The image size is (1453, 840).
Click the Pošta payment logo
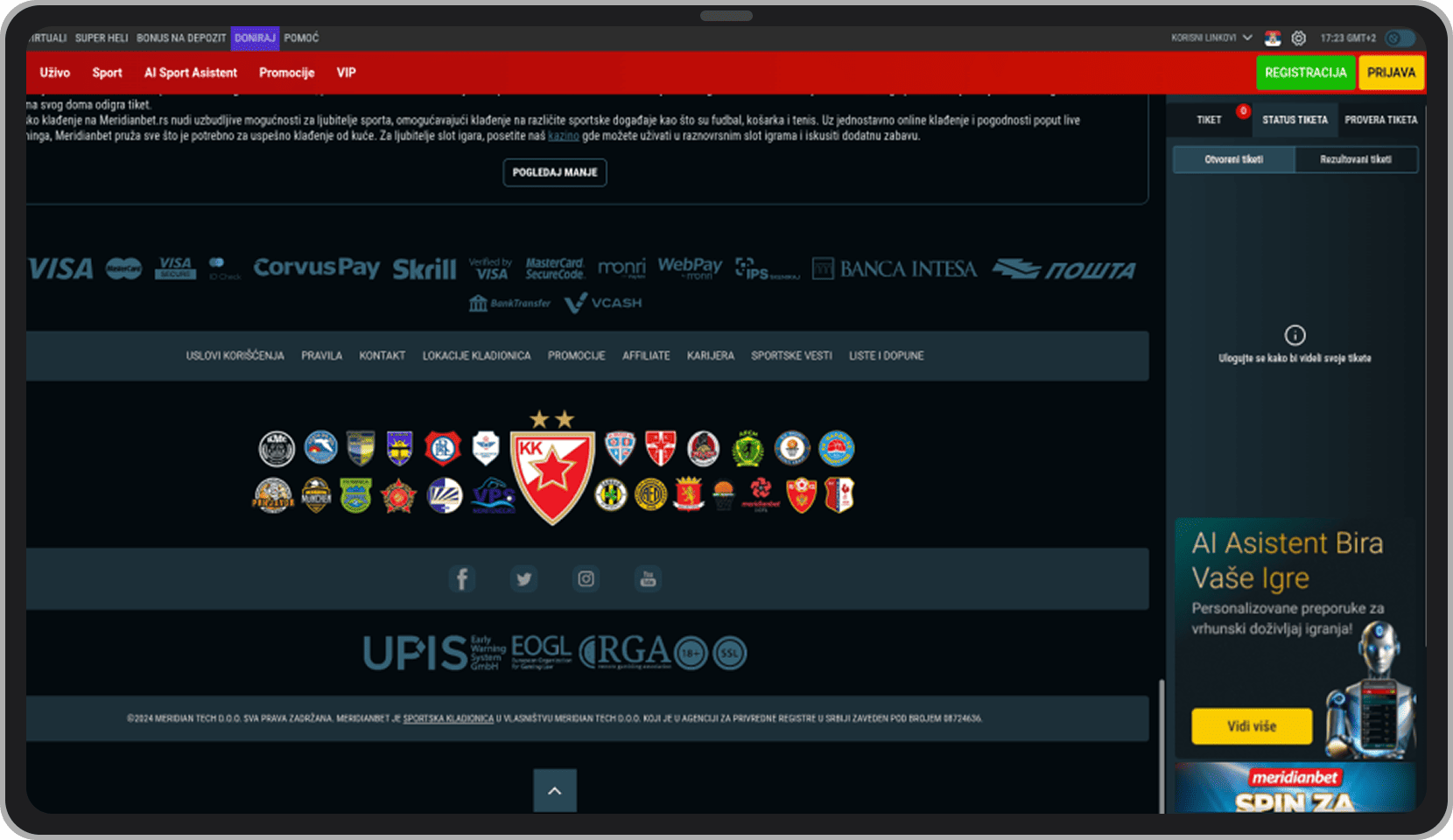(x=1063, y=269)
